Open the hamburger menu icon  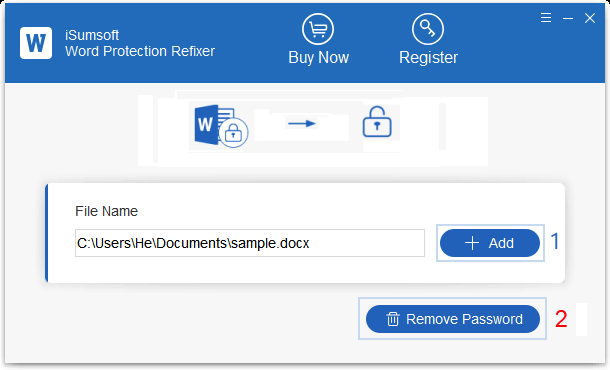point(546,18)
